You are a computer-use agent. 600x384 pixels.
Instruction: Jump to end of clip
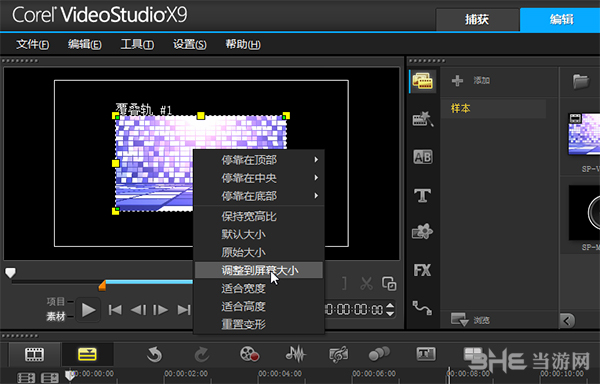tap(184, 310)
